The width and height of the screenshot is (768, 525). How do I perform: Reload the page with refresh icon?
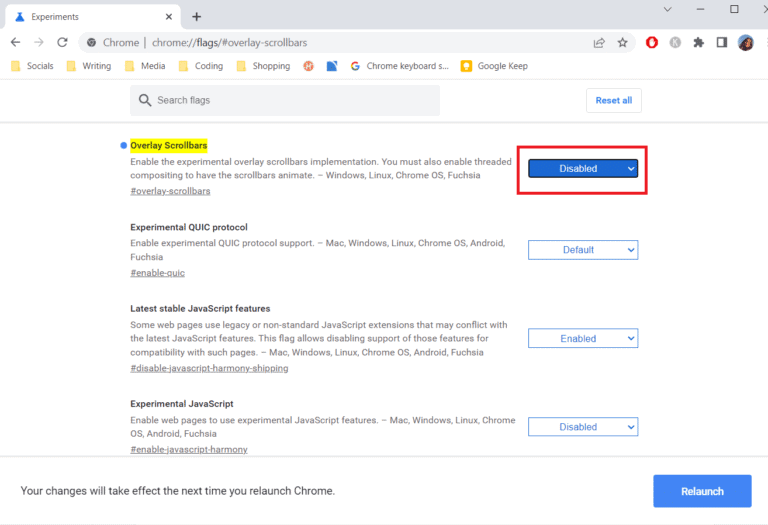click(x=62, y=43)
